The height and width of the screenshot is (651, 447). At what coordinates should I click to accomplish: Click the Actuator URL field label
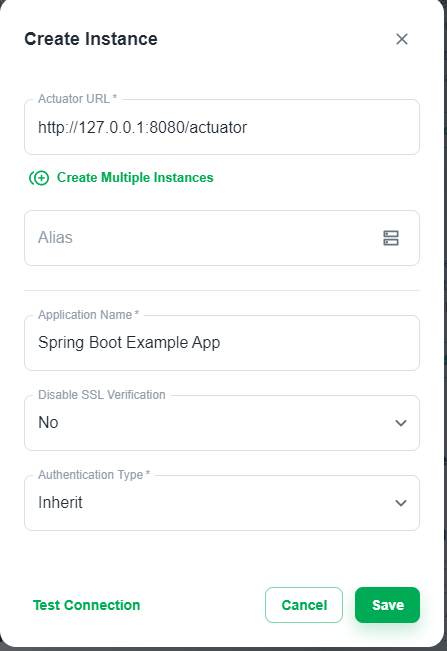coord(77,99)
